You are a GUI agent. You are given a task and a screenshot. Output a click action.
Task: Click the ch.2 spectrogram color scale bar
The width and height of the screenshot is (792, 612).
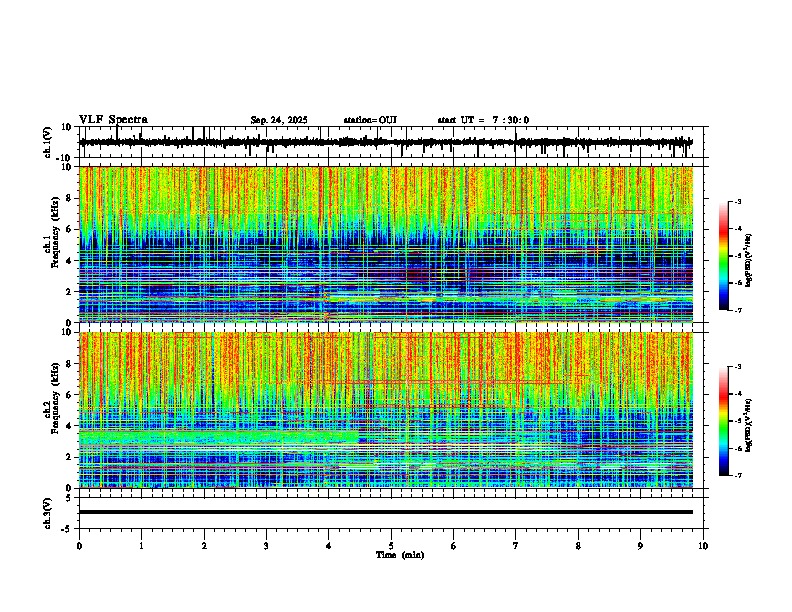click(723, 421)
